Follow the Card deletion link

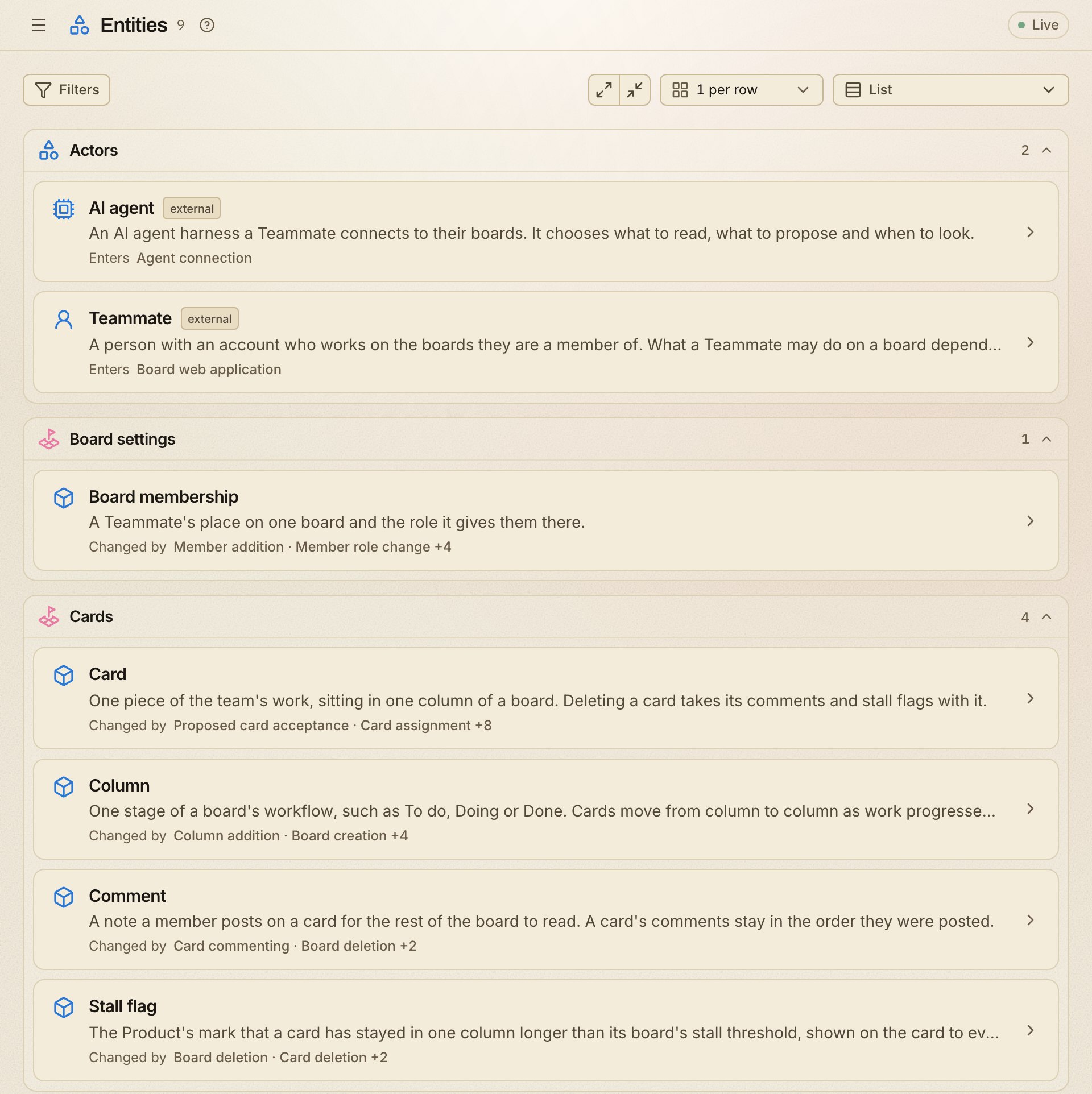click(x=323, y=1058)
